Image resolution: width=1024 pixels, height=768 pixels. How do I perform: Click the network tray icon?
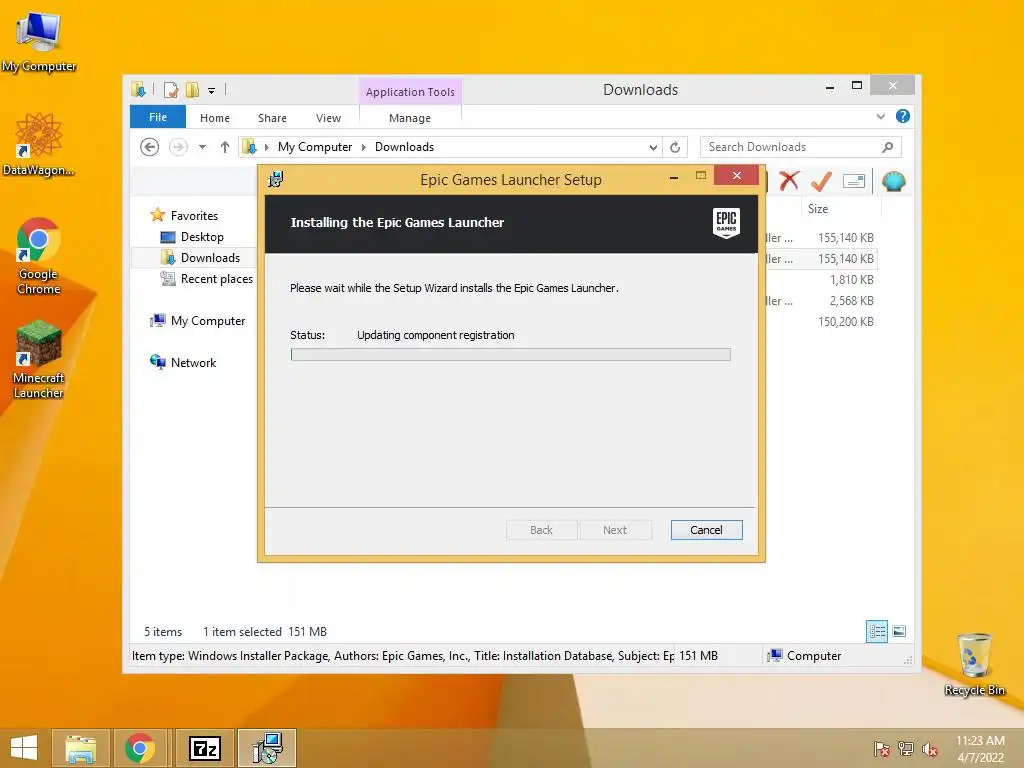[x=906, y=749]
